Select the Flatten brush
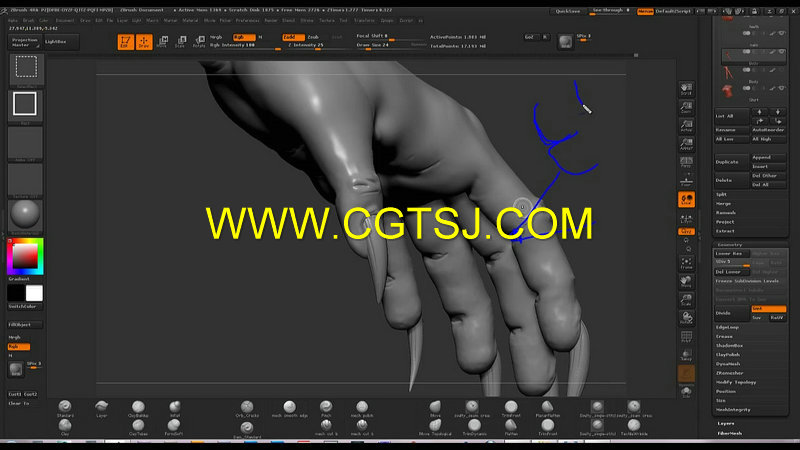 coord(511,428)
